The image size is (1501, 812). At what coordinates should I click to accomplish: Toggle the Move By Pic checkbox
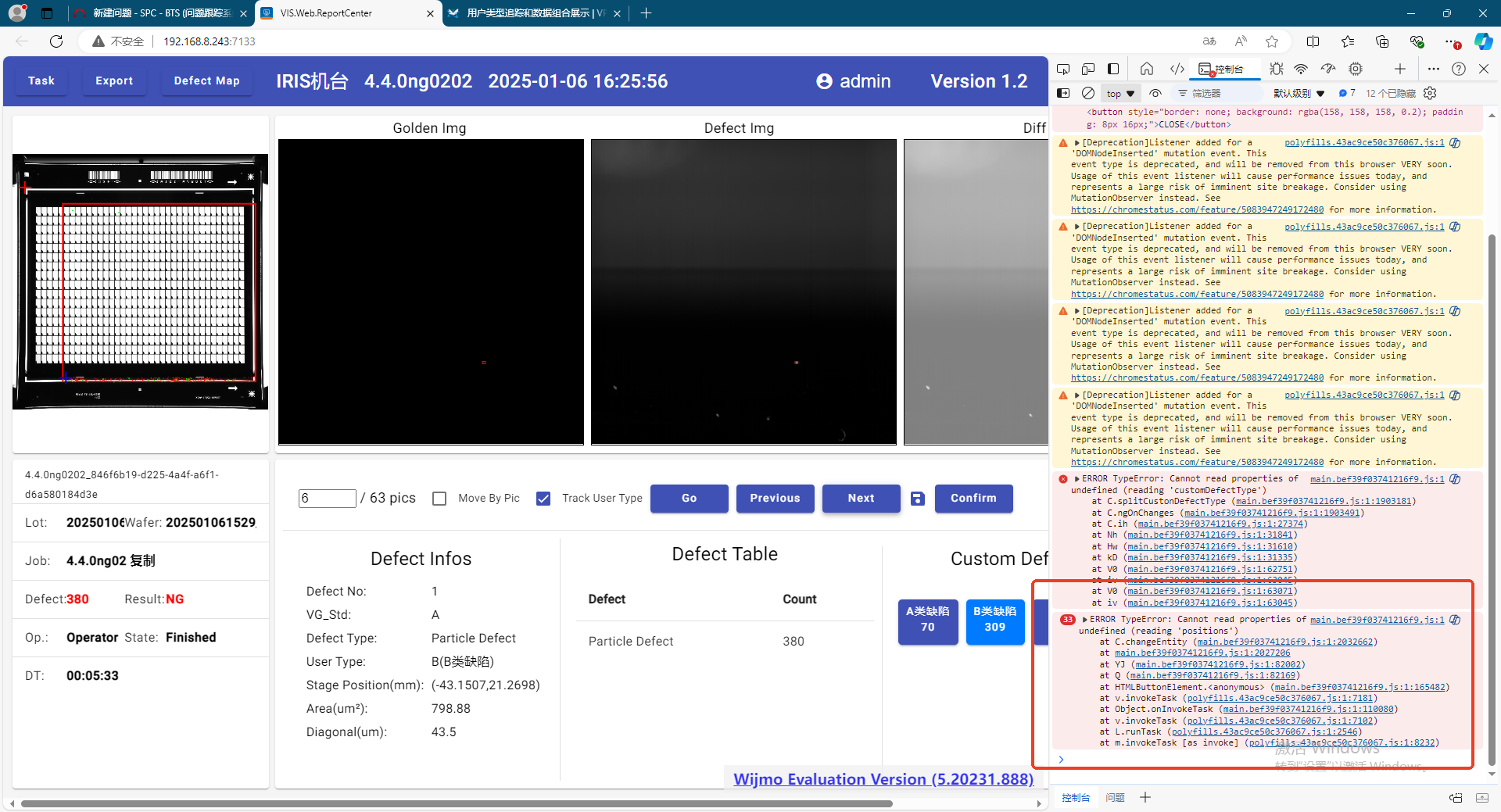coord(439,499)
